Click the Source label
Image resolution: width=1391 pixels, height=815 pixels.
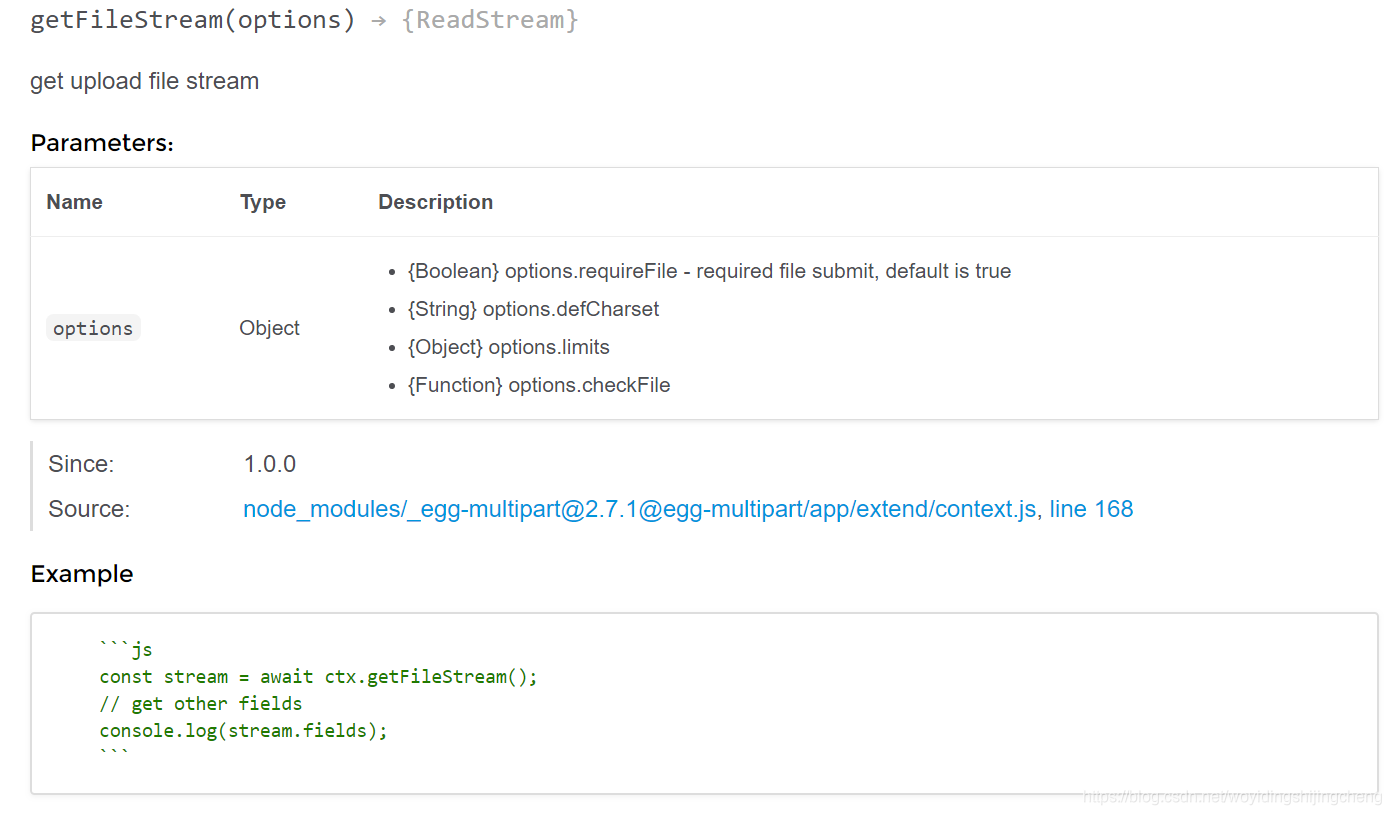pyautogui.click(x=89, y=509)
